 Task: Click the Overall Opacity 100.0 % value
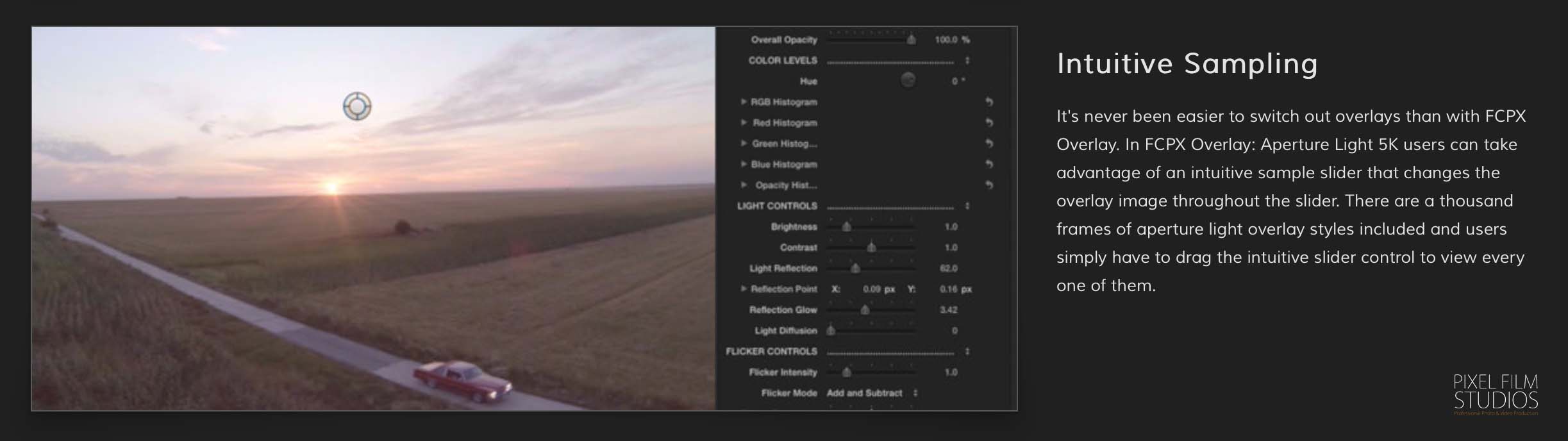pos(952,40)
